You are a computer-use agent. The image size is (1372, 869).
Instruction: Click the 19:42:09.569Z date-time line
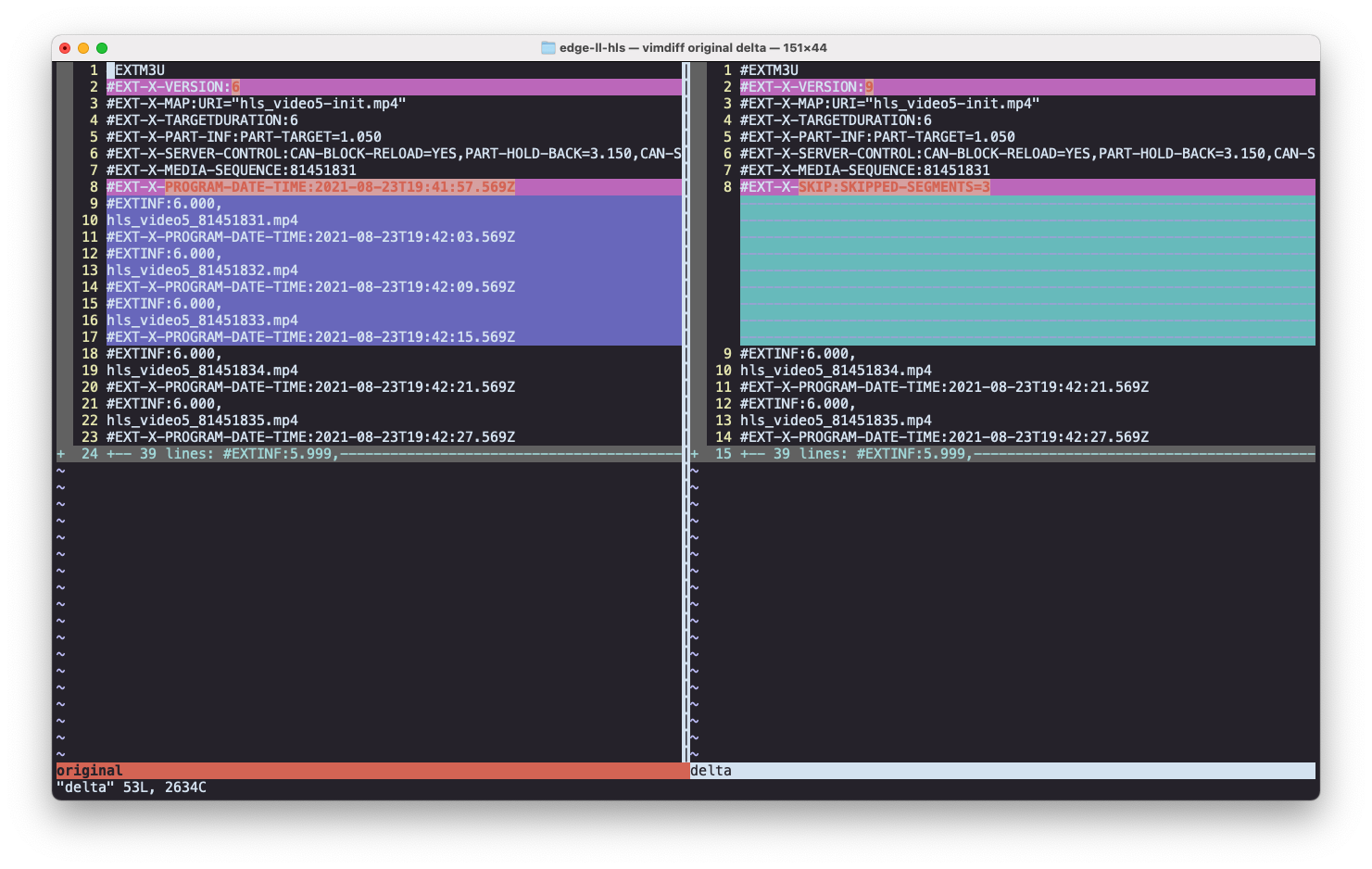click(x=310, y=287)
